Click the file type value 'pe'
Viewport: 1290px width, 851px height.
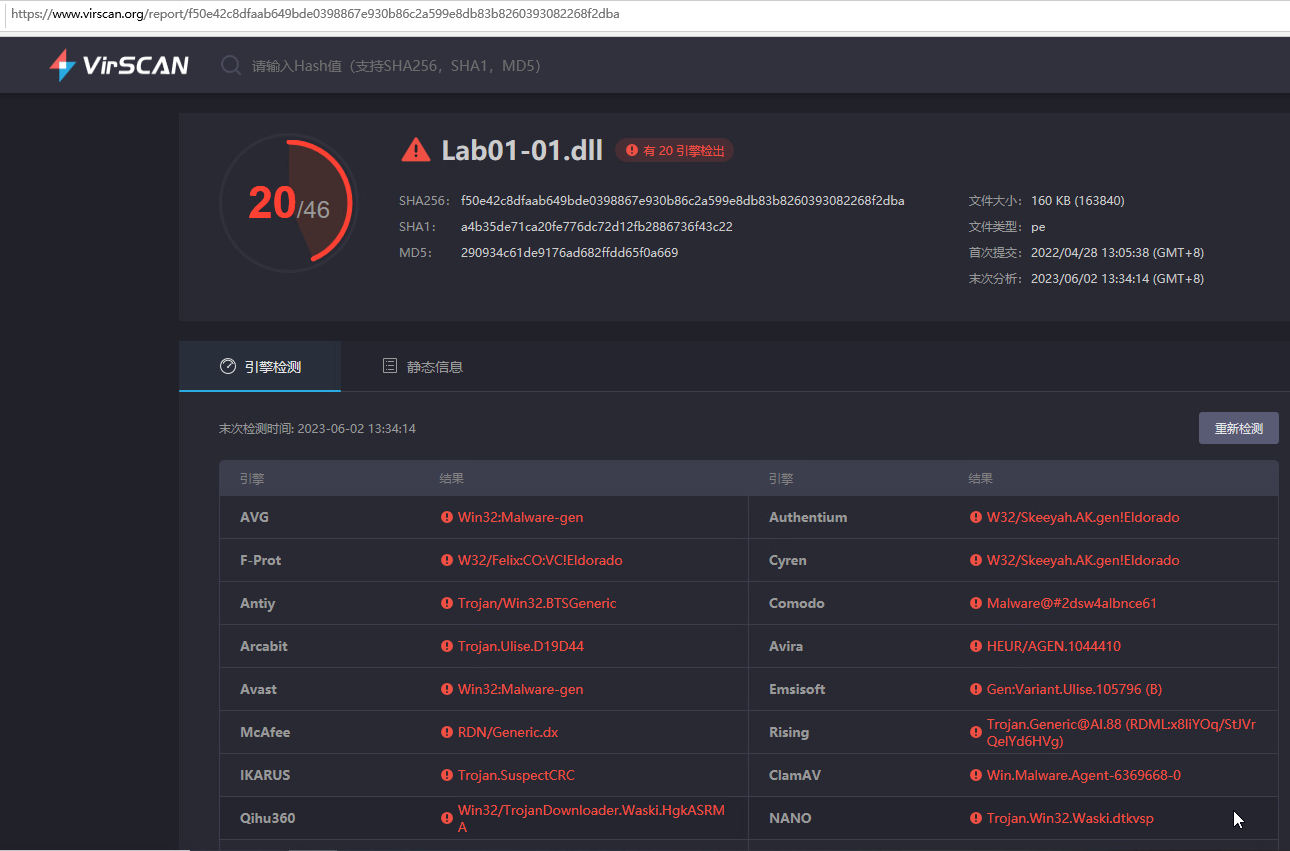click(x=1038, y=227)
